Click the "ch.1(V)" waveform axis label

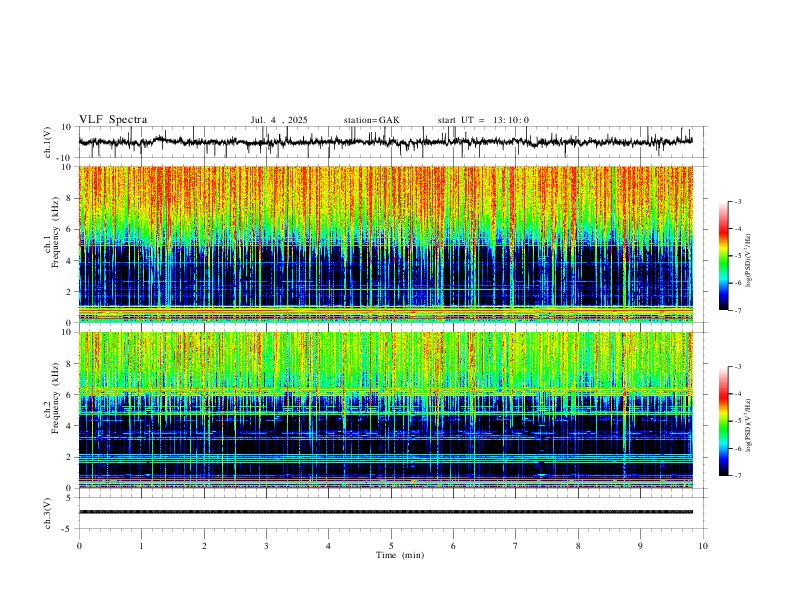pos(48,142)
